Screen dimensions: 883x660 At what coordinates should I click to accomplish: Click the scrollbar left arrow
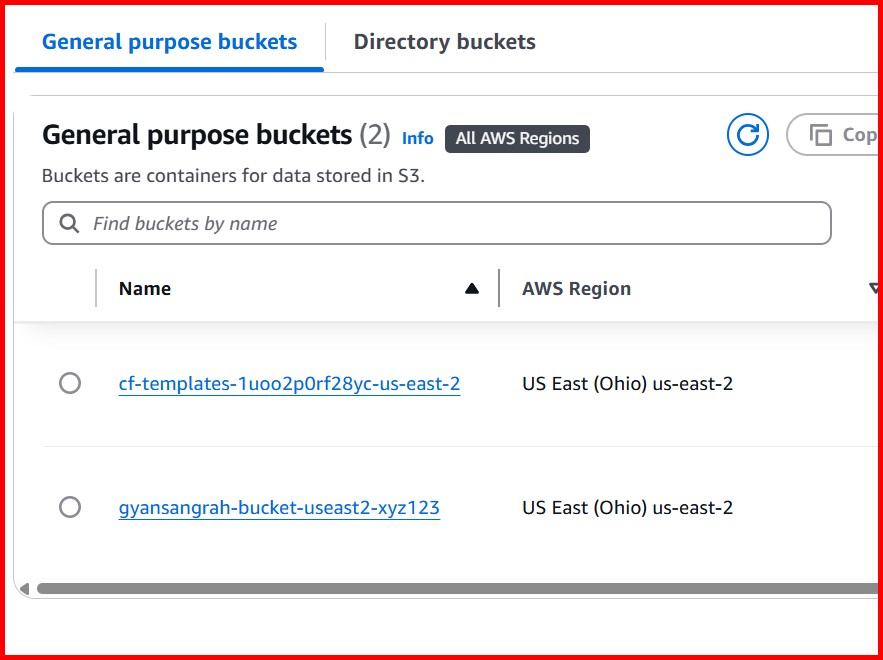[24, 589]
